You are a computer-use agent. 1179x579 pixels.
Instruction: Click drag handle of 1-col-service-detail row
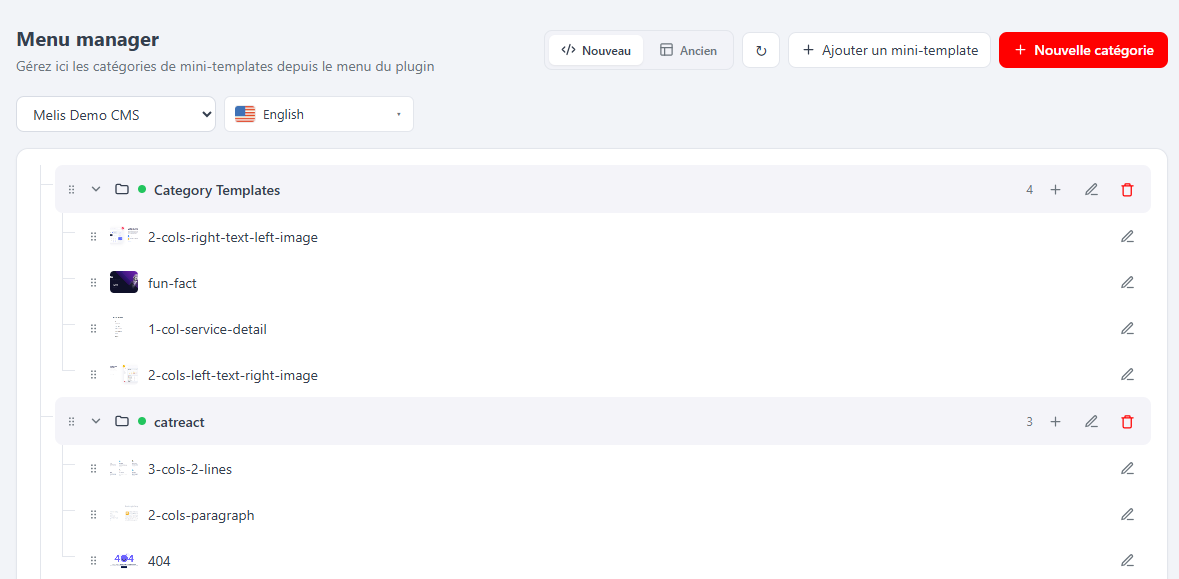click(93, 329)
